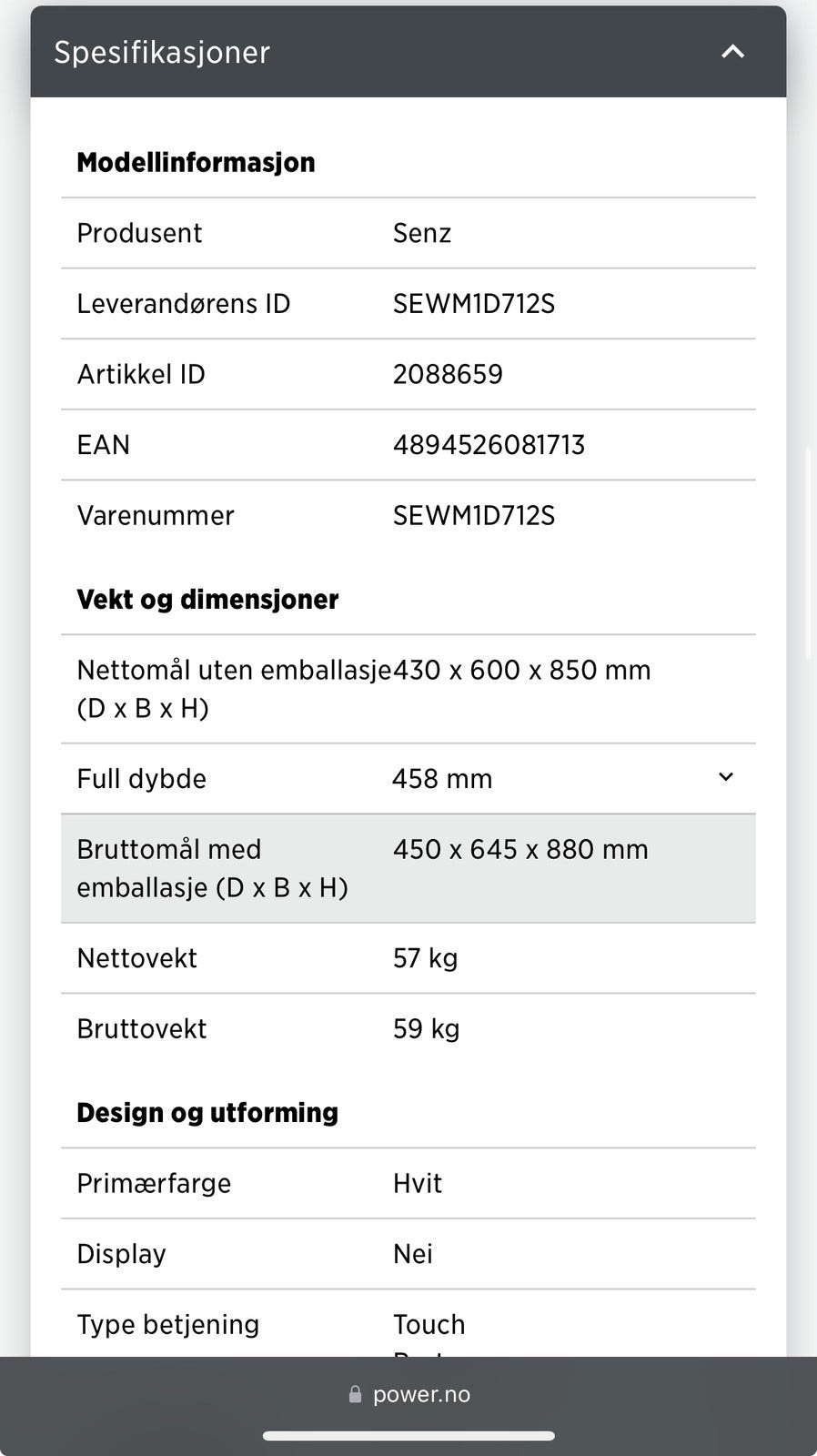Viewport: 817px width, 1456px height.
Task: Tap the Primærfarge value Hvit
Action: 418,1183
